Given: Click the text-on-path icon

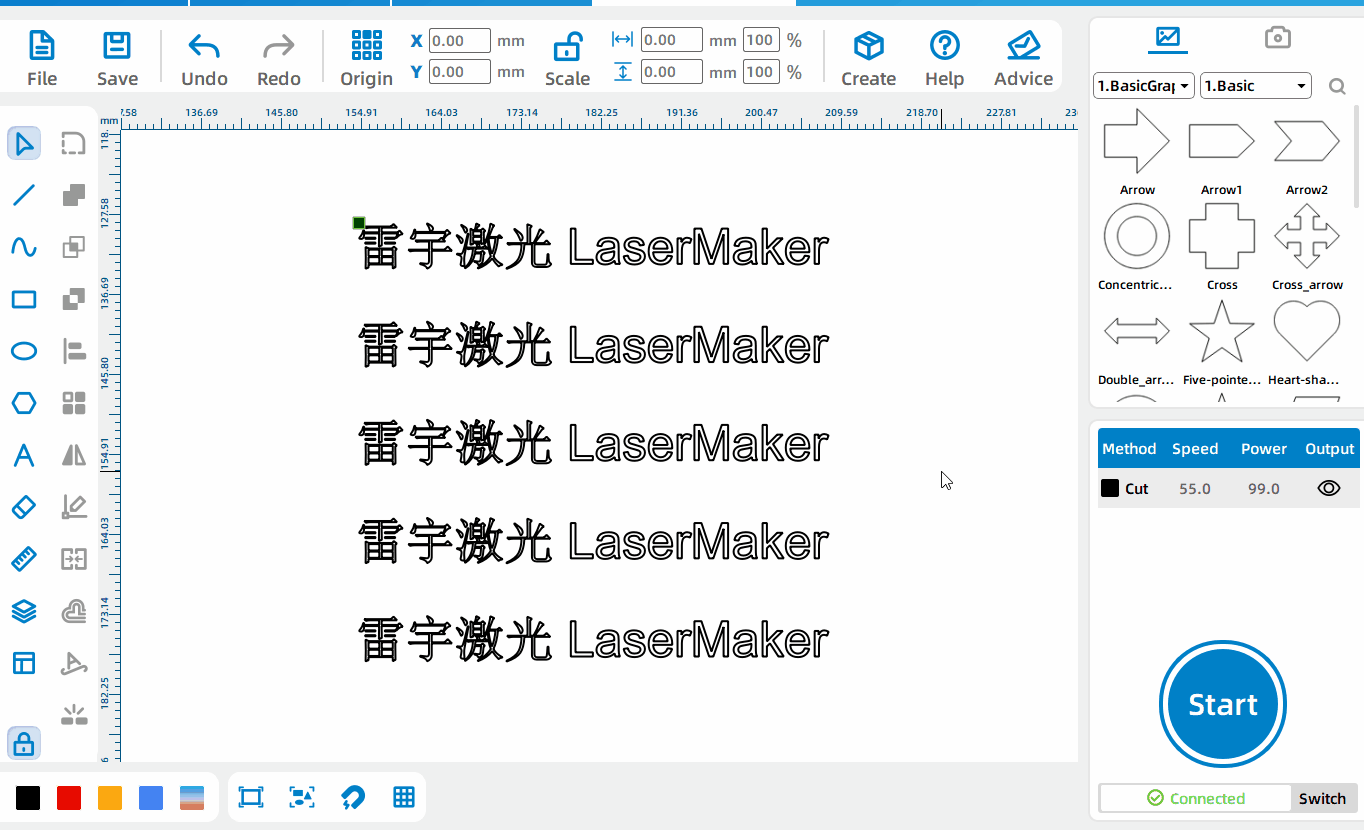Looking at the screenshot, I should [73, 663].
